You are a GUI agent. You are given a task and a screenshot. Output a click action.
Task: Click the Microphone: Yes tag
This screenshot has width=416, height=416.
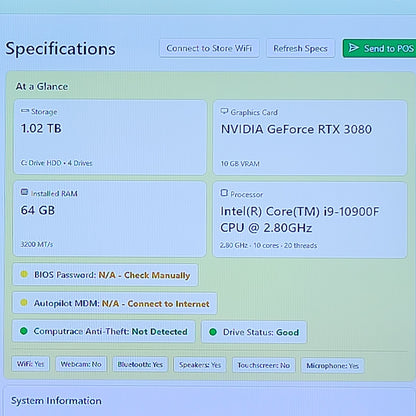[x=333, y=366]
